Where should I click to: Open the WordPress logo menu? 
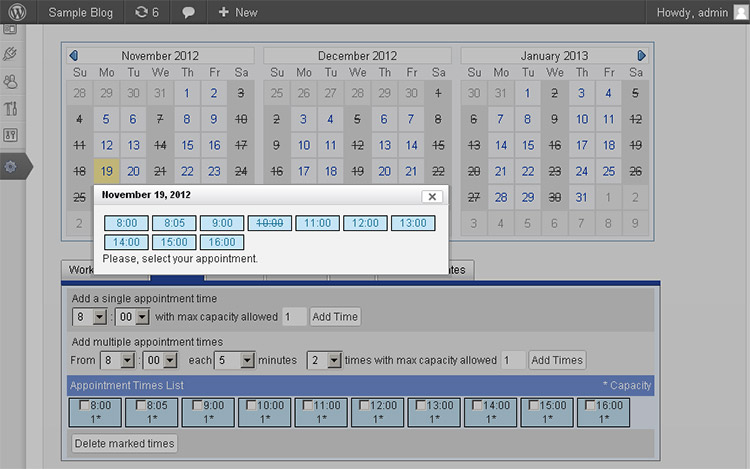(17, 11)
